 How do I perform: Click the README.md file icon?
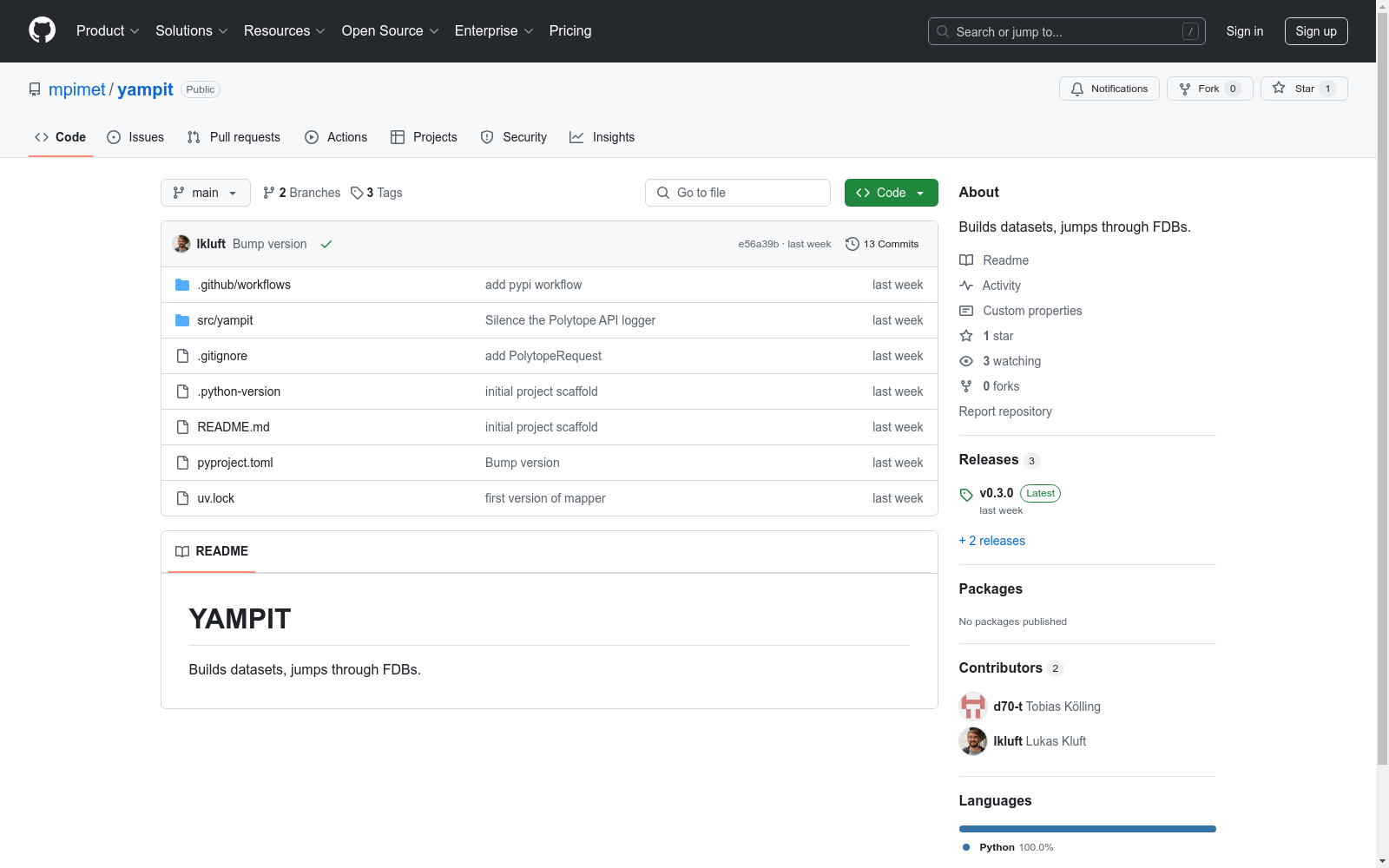pyautogui.click(x=182, y=427)
